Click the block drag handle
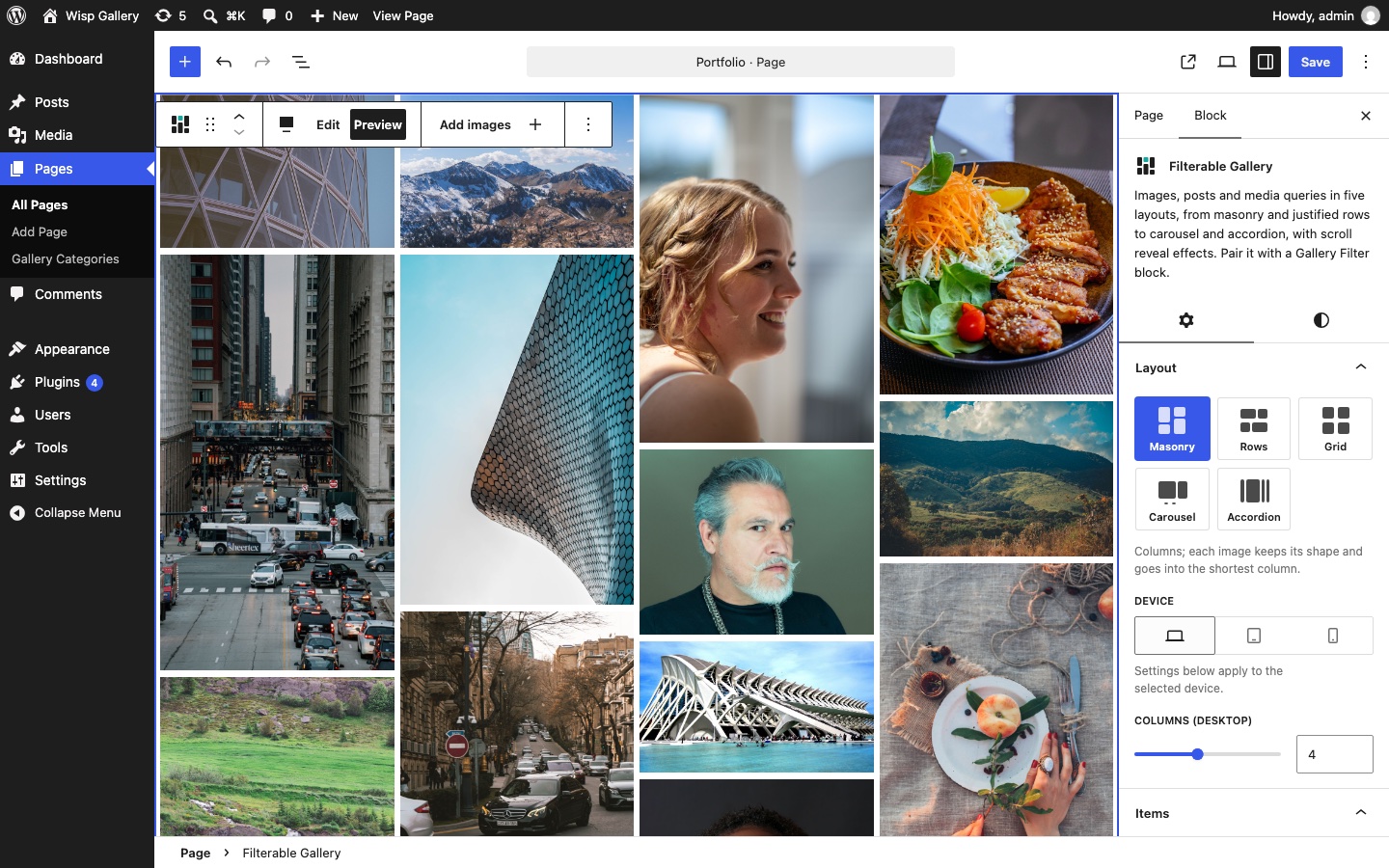 (210, 124)
